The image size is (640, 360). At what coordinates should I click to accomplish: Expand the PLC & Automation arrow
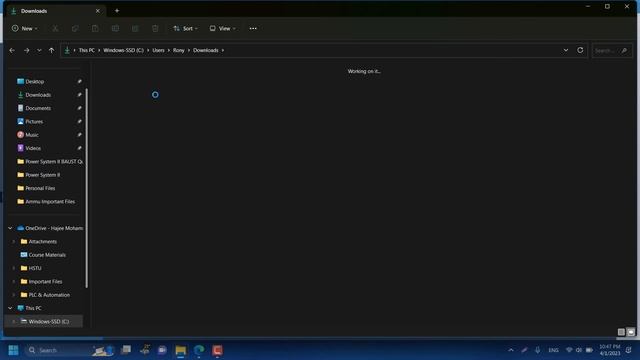pos(13,295)
